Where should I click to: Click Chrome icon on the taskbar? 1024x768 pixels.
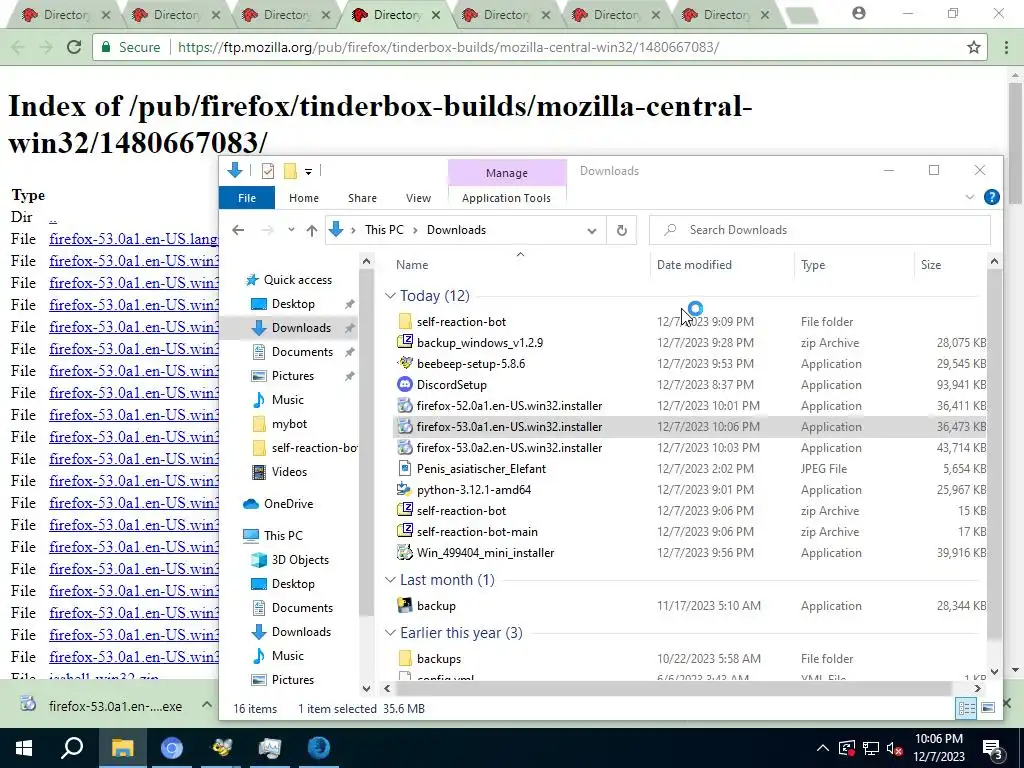(x=172, y=748)
